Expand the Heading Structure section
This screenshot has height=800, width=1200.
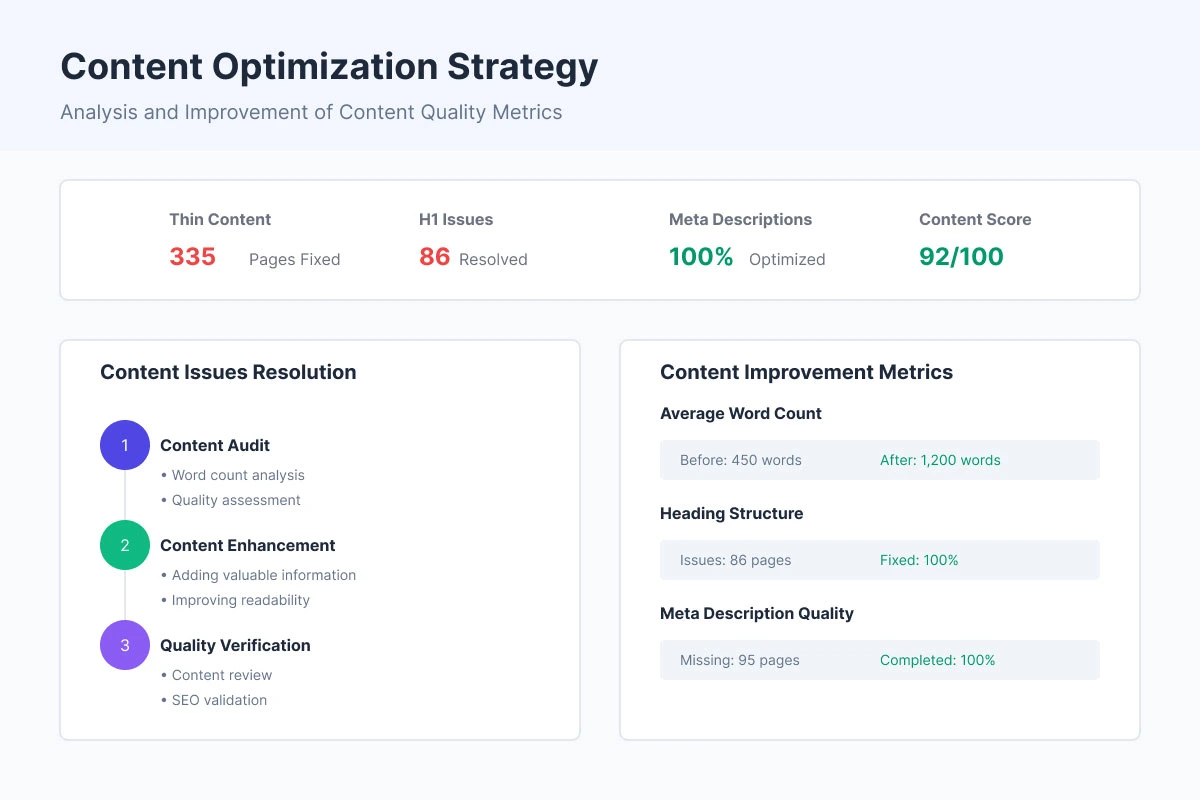tap(731, 513)
